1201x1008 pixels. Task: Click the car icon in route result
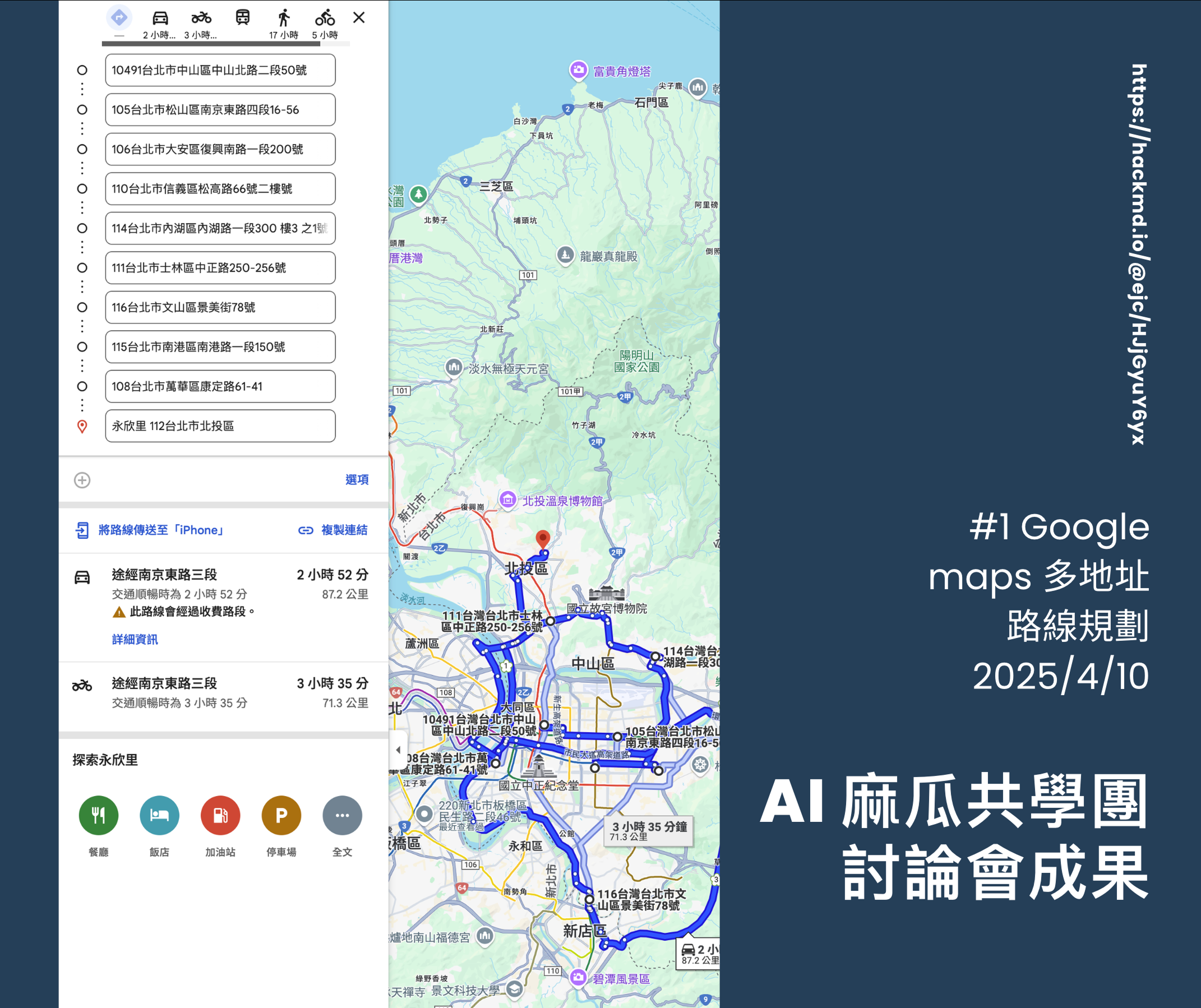pyautogui.click(x=82, y=577)
